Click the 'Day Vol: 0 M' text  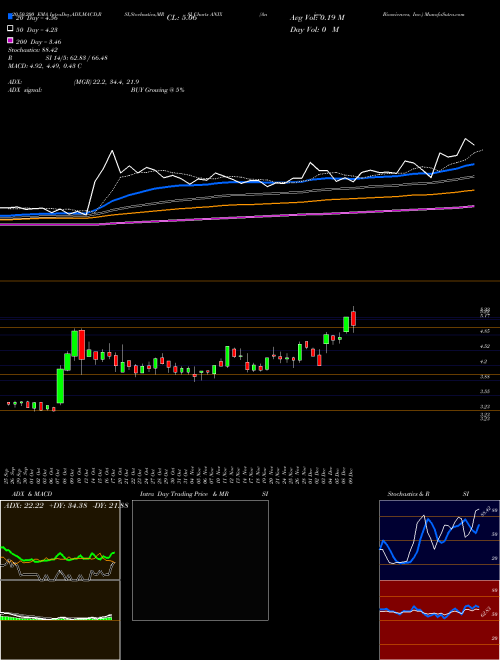pos(314,29)
